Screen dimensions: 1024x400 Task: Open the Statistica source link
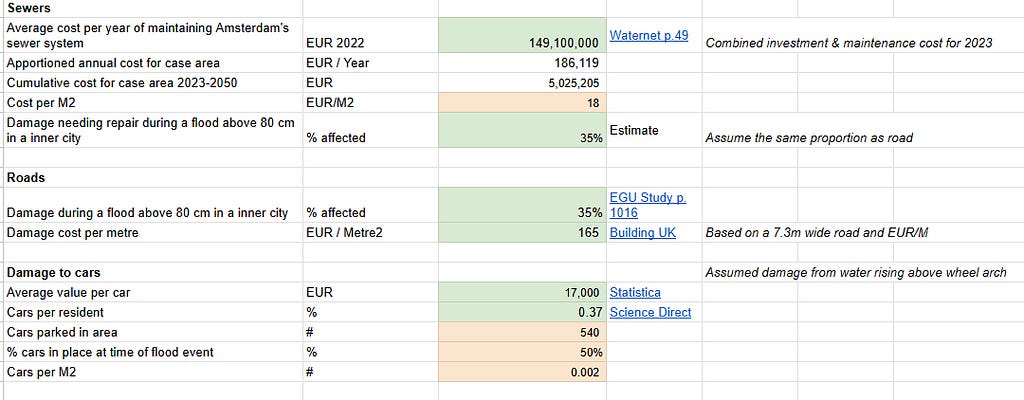635,293
